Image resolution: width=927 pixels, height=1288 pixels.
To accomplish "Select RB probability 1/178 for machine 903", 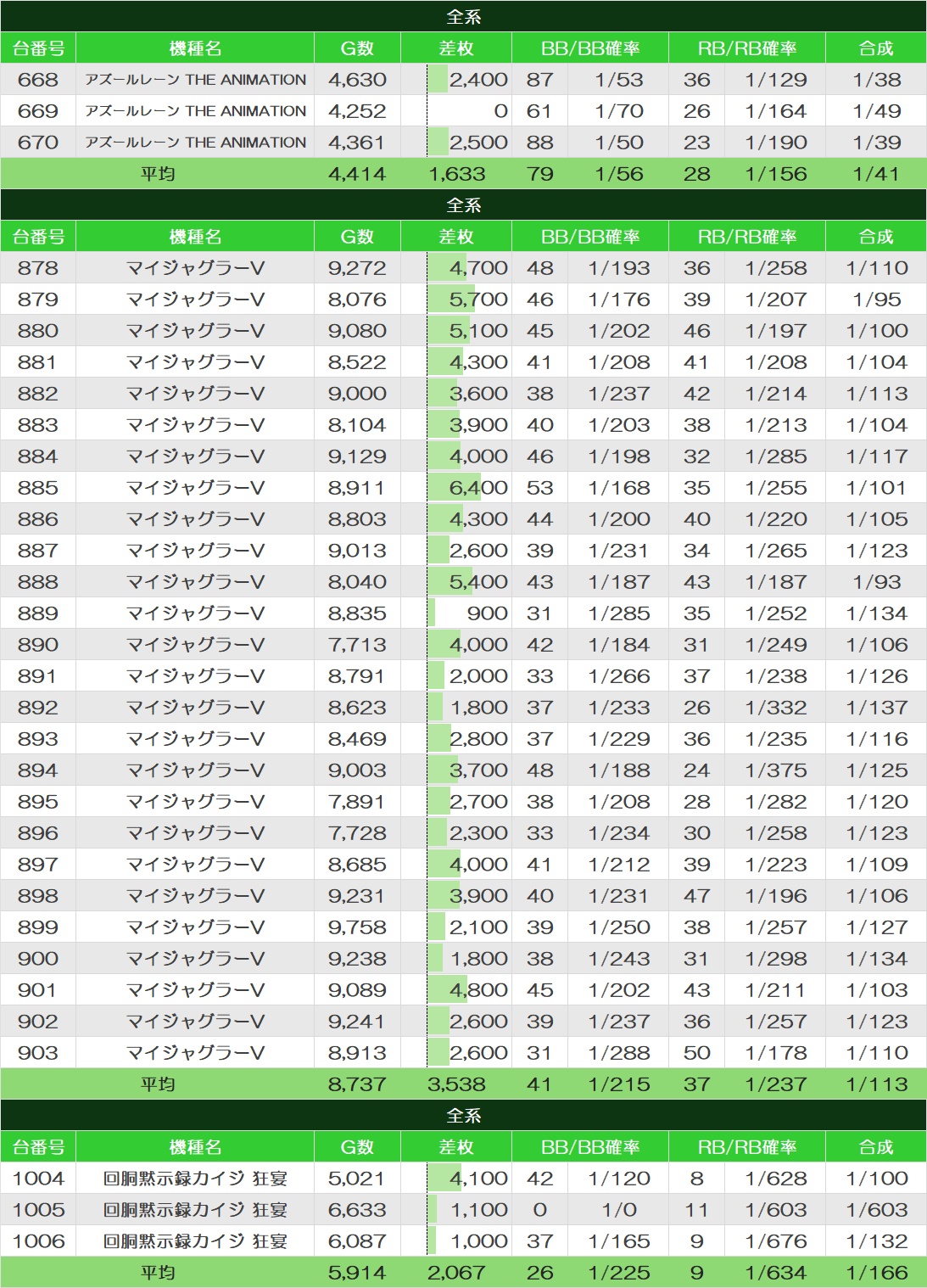I will click(775, 1053).
